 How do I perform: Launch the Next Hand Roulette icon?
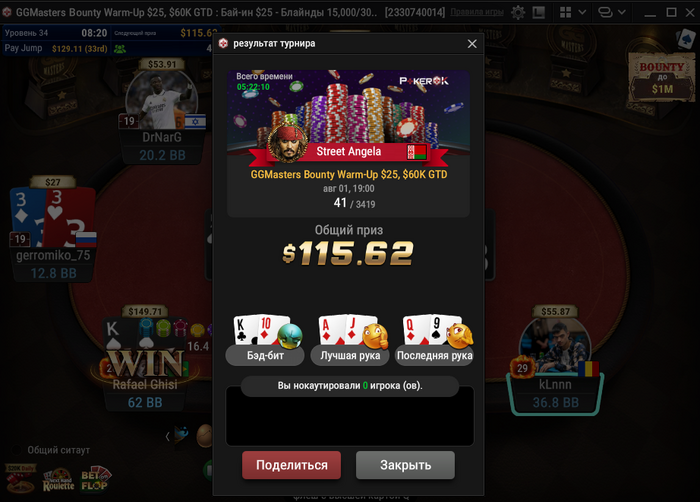point(58,480)
